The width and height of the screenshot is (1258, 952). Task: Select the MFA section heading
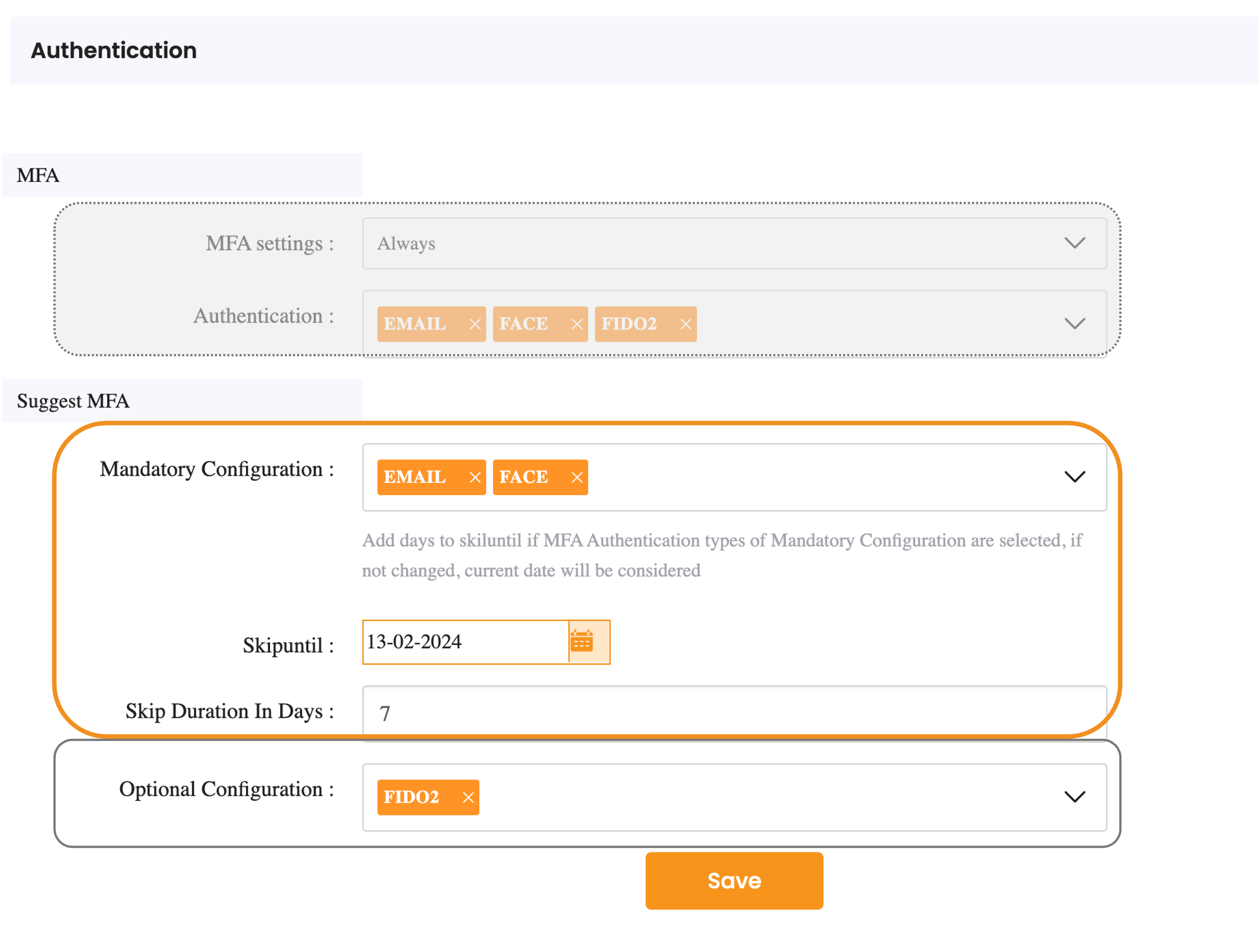pos(38,175)
